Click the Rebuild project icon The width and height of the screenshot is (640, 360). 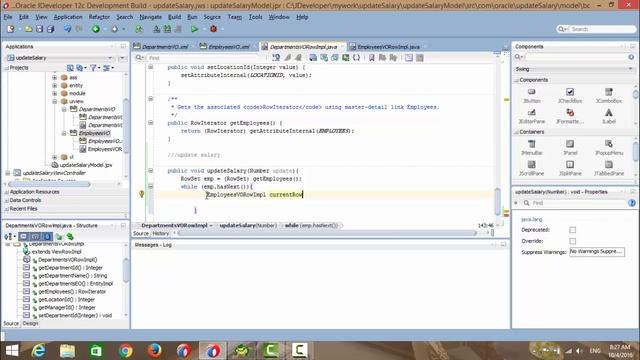tap(167, 29)
